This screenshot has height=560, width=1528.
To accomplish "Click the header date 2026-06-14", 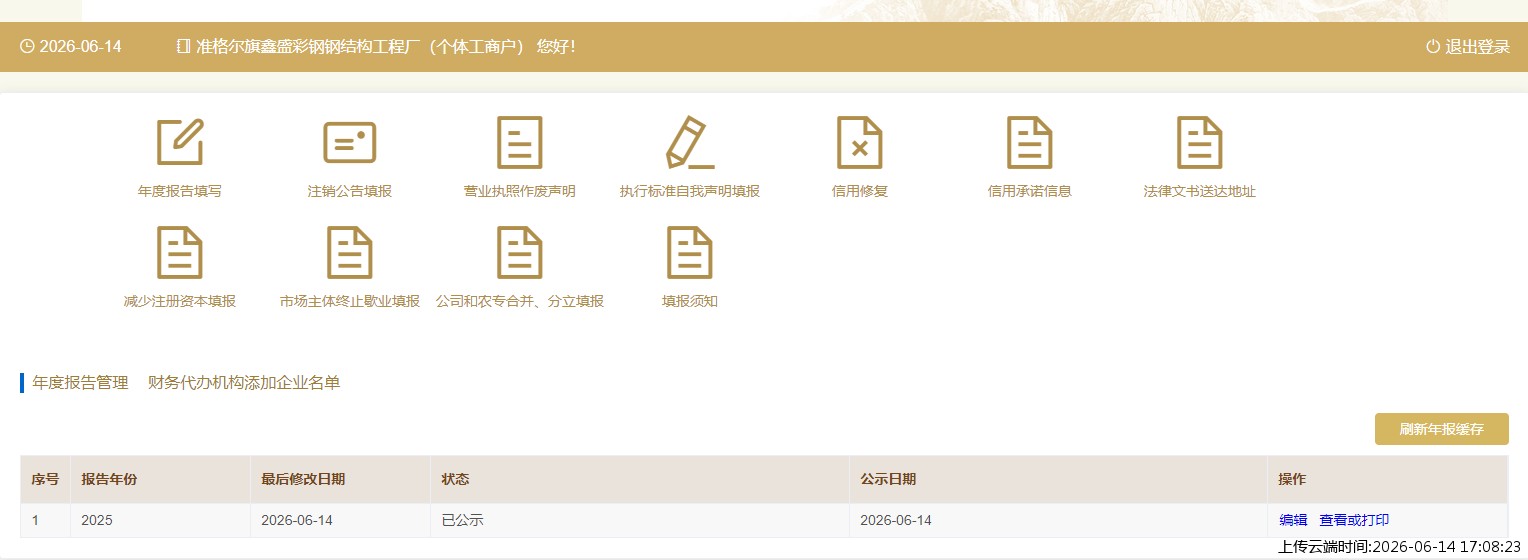I will click(x=80, y=47).
